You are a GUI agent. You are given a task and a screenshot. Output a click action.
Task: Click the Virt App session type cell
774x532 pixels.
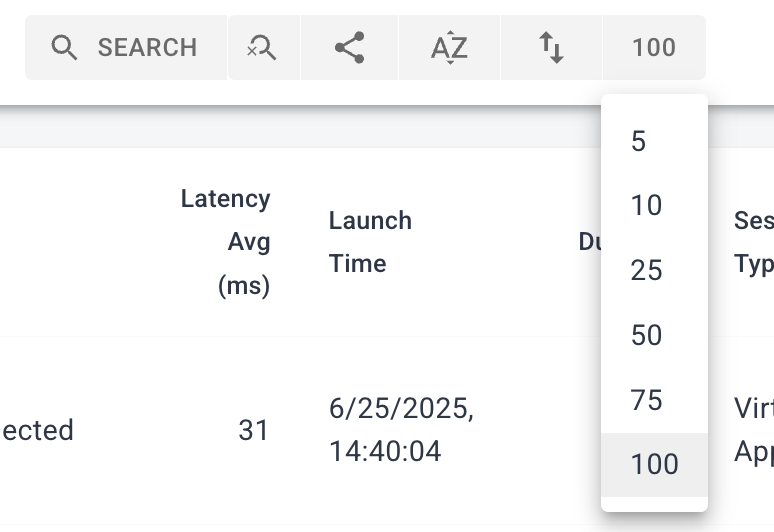click(x=754, y=430)
